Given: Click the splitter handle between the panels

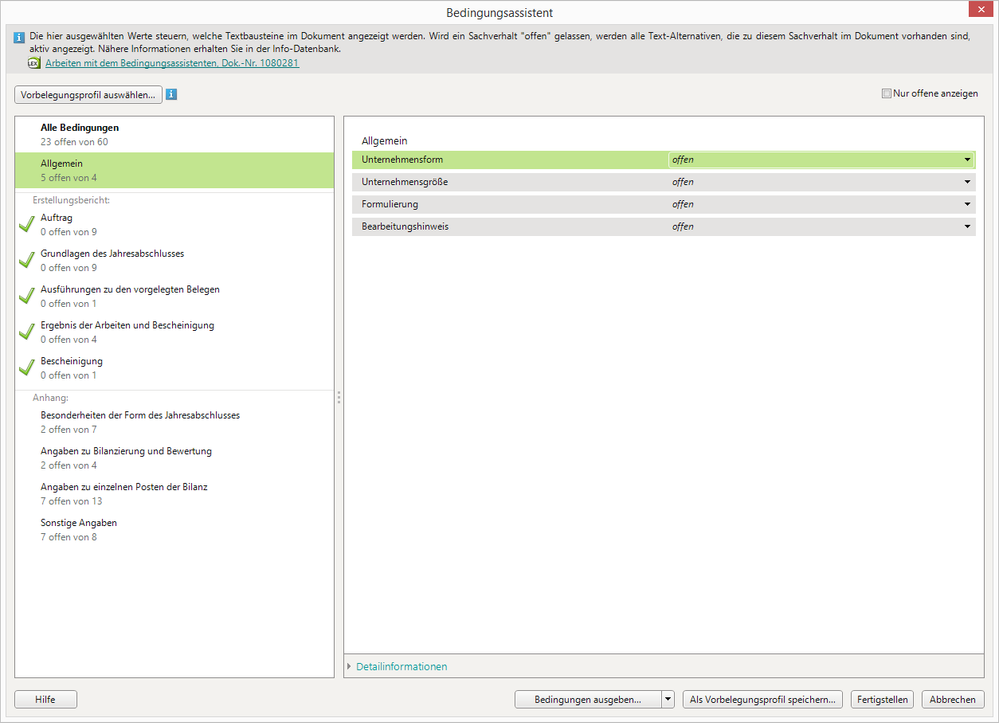Looking at the screenshot, I should click(x=339, y=397).
